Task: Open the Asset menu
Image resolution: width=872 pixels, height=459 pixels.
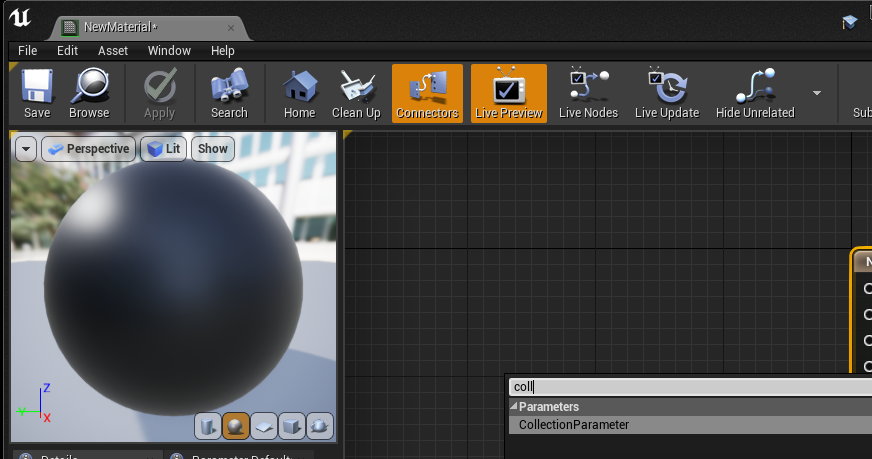Action: click(113, 50)
